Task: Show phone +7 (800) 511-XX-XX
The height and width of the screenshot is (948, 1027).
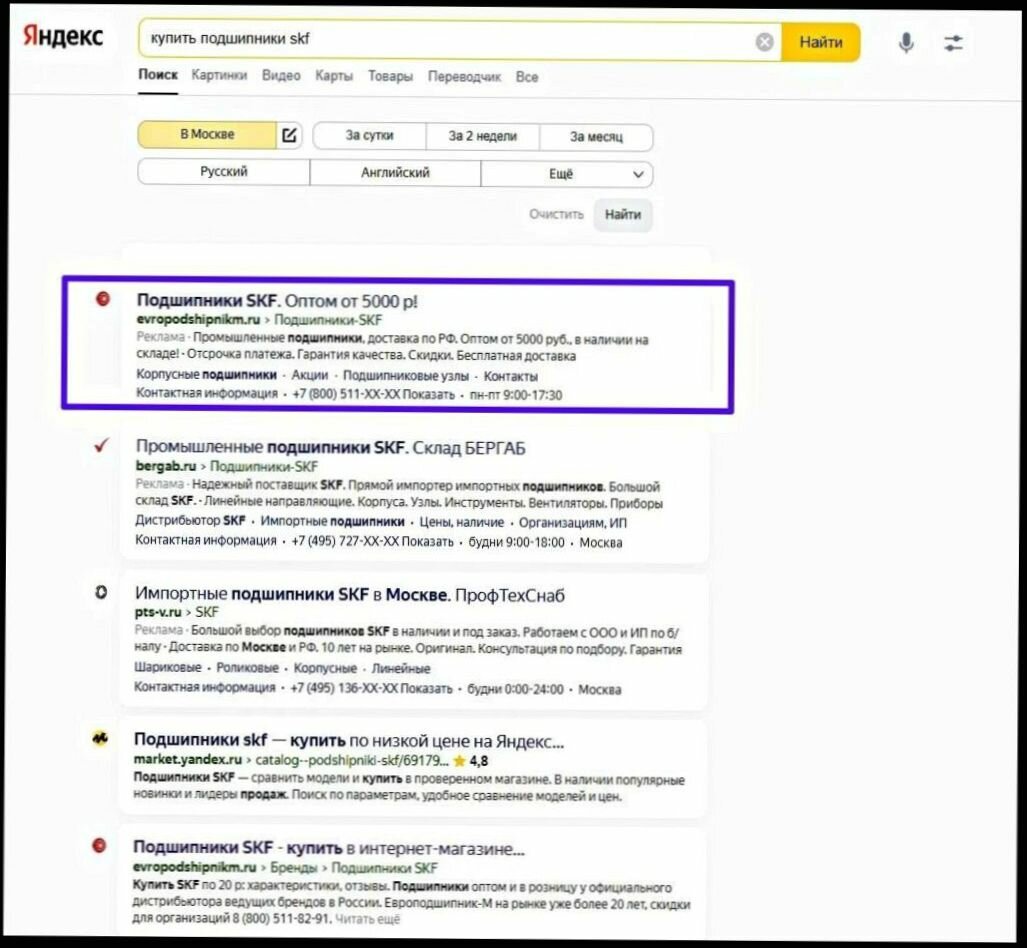Action: 373,394
